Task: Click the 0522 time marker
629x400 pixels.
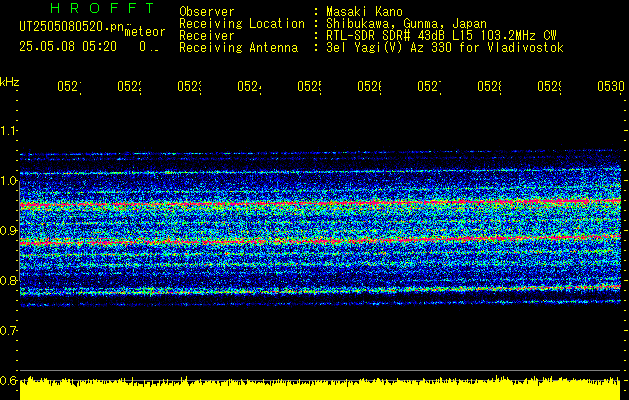Action: [130, 87]
